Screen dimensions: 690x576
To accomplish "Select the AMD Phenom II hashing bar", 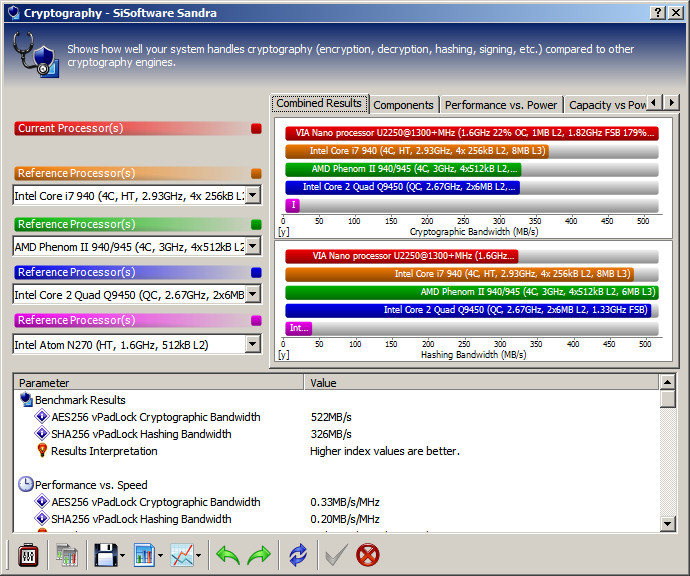I will (x=472, y=292).
